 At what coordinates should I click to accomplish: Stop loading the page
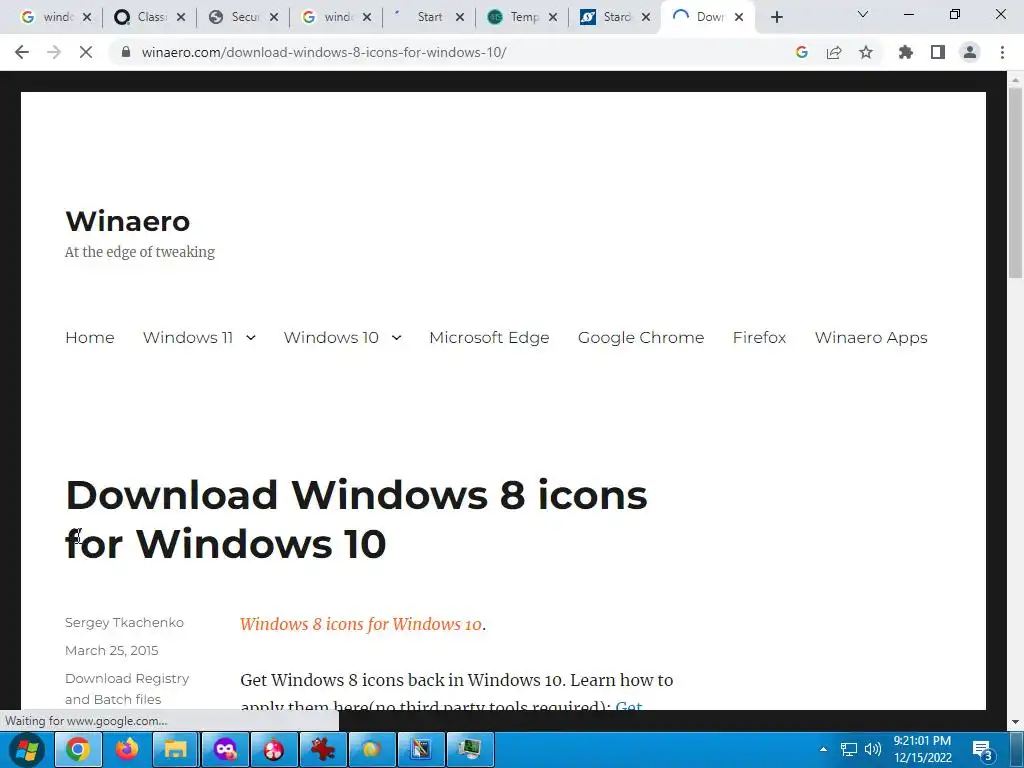[86, 52]
